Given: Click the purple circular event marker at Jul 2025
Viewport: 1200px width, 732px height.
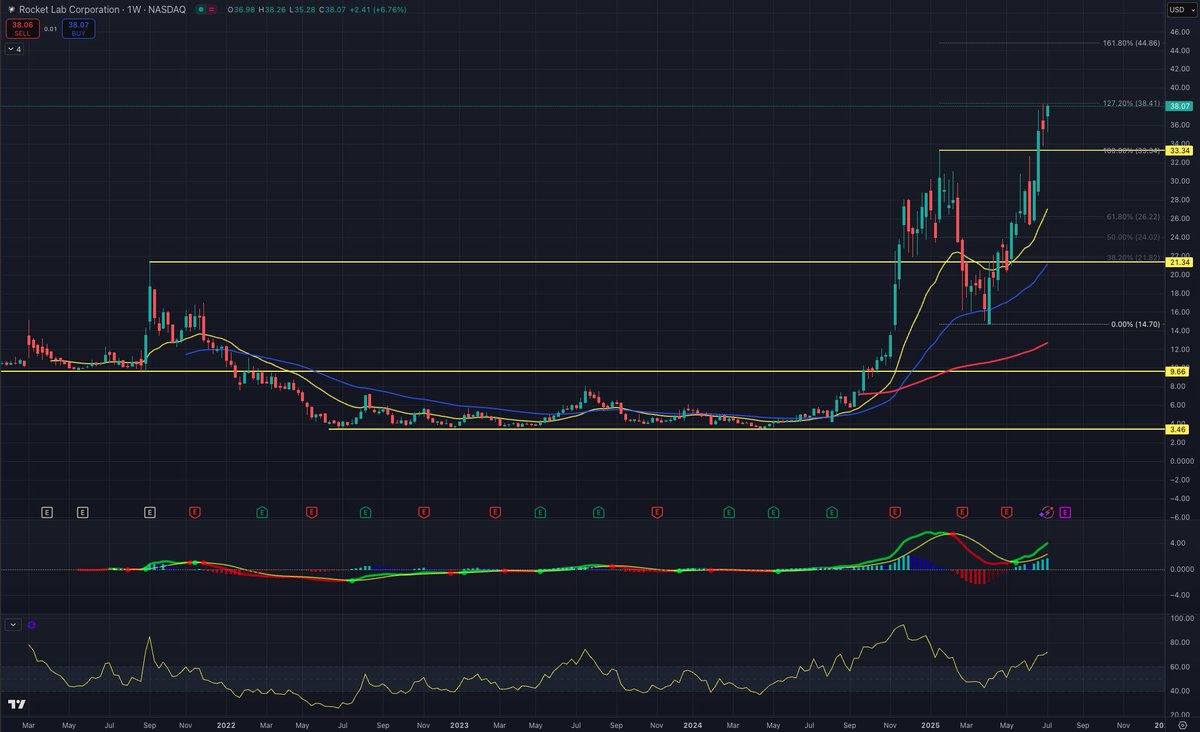Looking at the screenshot, I should (x=1047, y=512).
